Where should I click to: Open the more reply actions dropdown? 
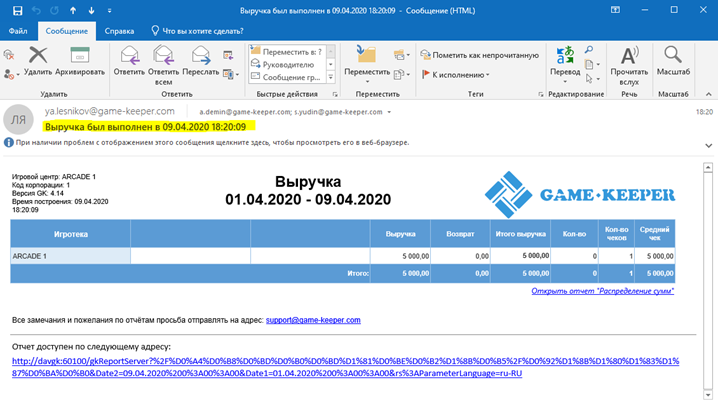tap(231, 74)
